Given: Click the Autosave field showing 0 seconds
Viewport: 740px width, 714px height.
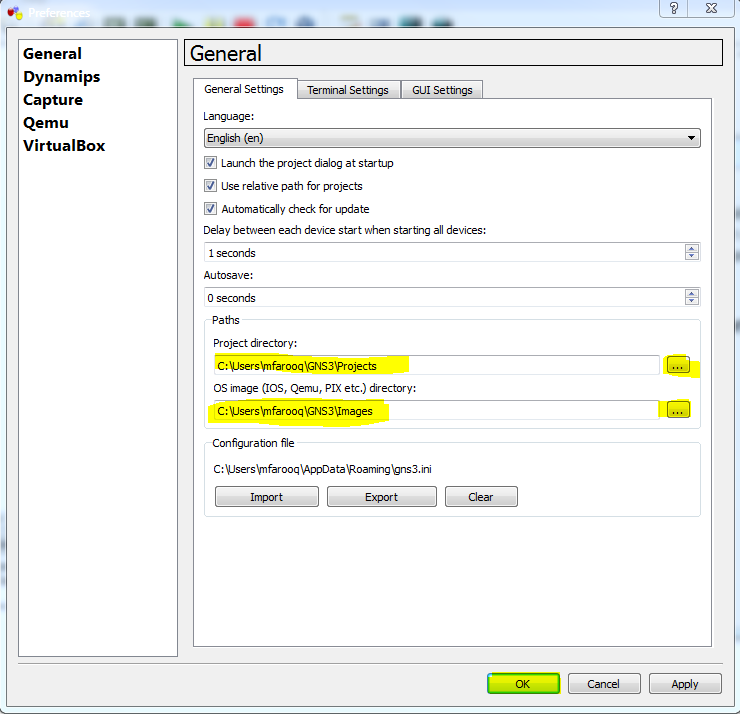Looking at the screenshot, I should coord(444,298).
